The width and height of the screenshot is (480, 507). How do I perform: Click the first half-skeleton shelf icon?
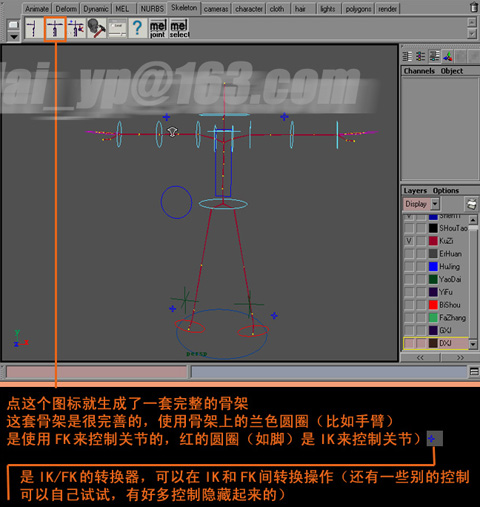click(x=33, y=28)
